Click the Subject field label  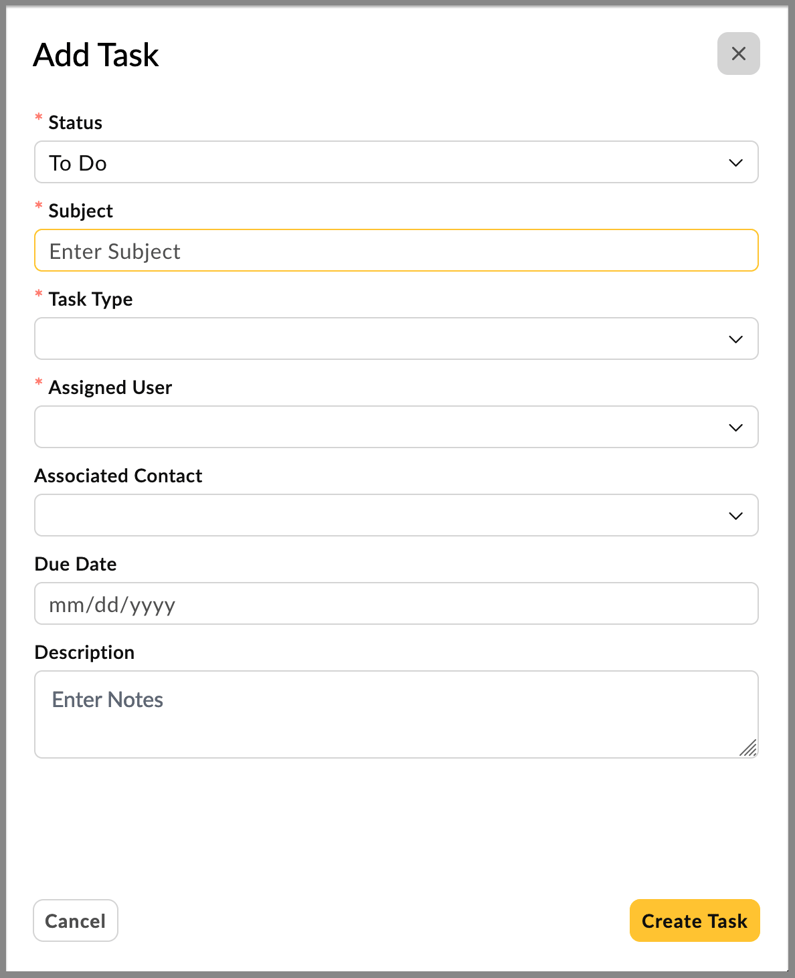point(81,210)
